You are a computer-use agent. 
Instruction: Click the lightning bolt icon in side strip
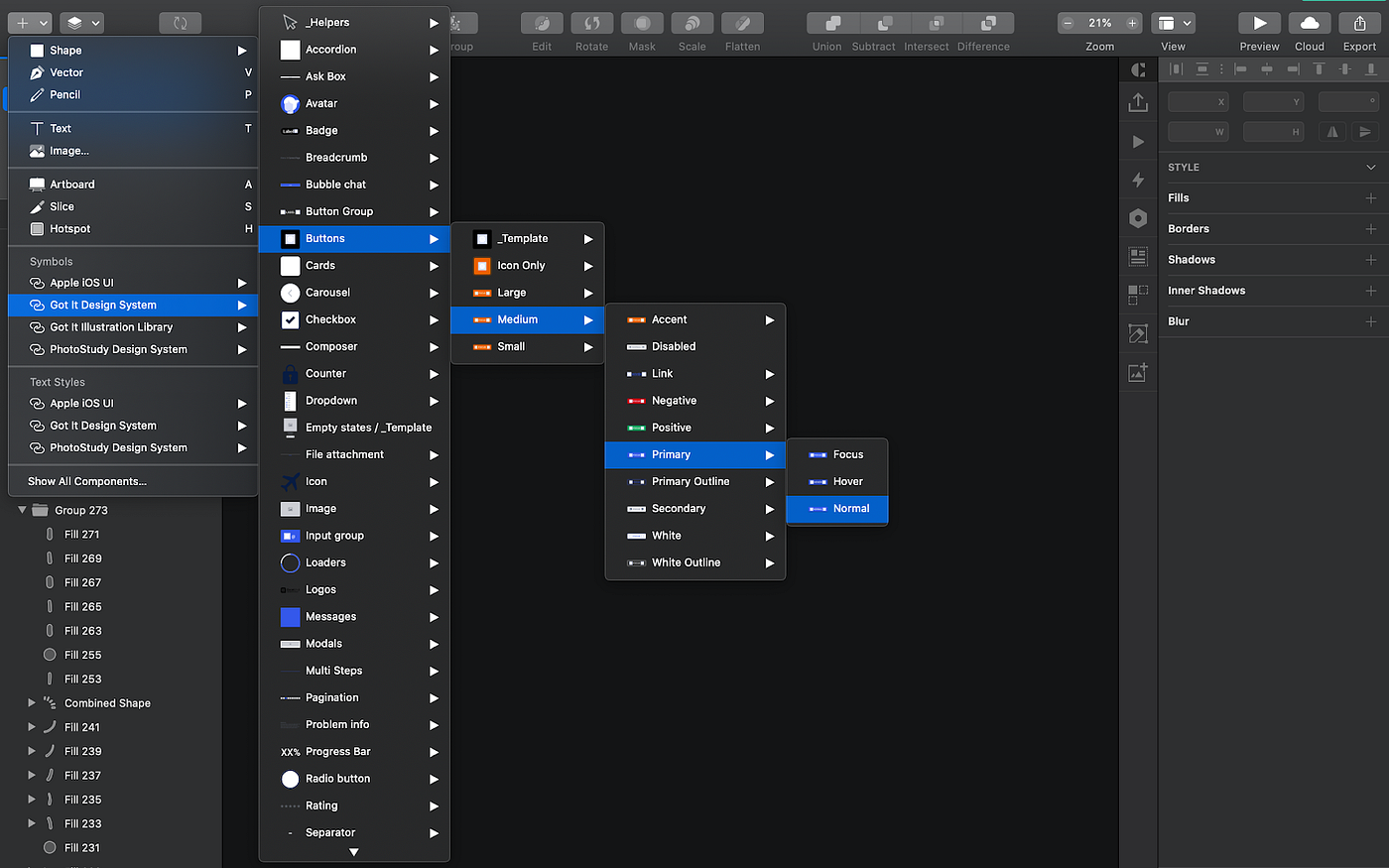point(1138,180)
